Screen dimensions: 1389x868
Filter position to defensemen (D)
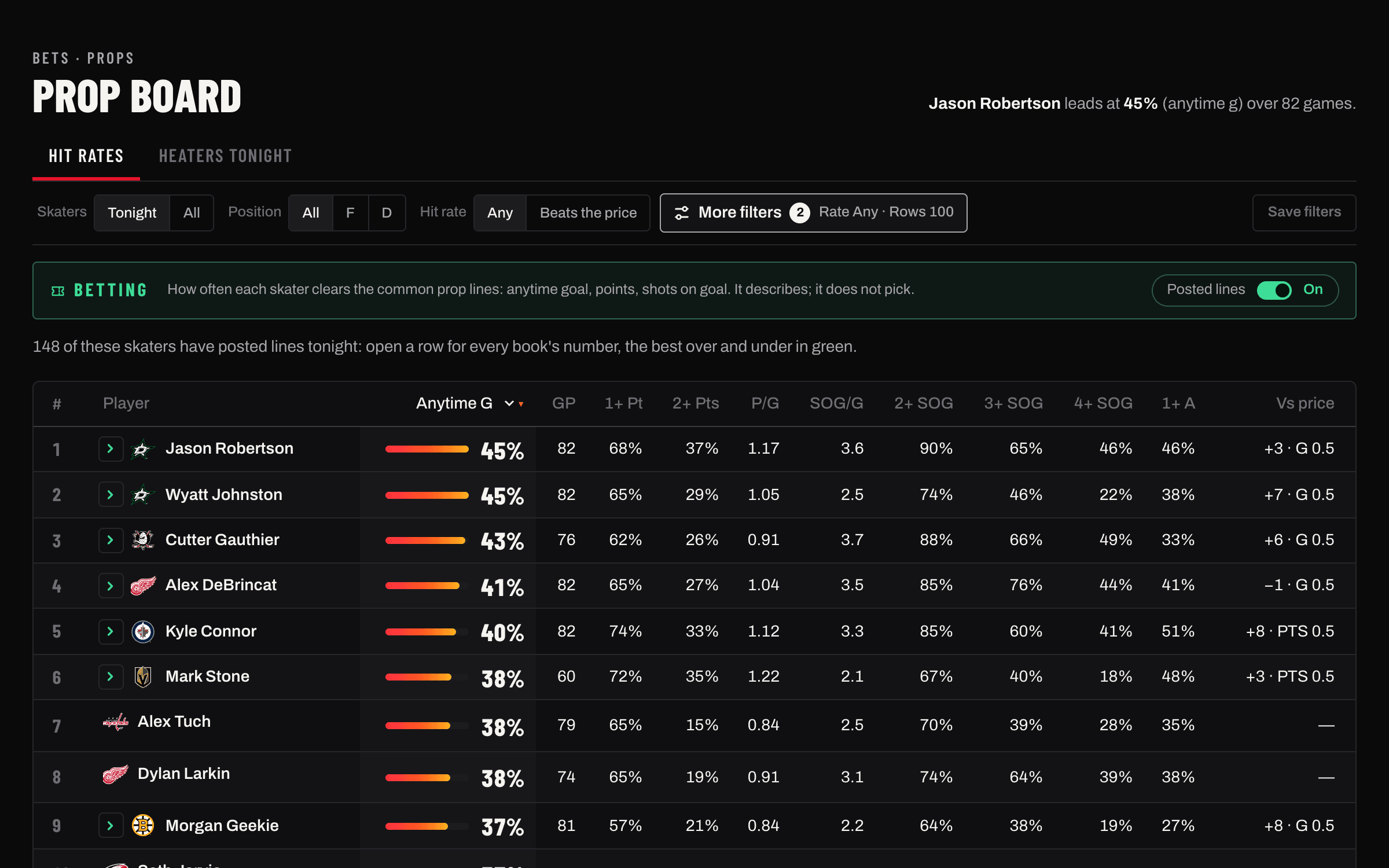387,213
